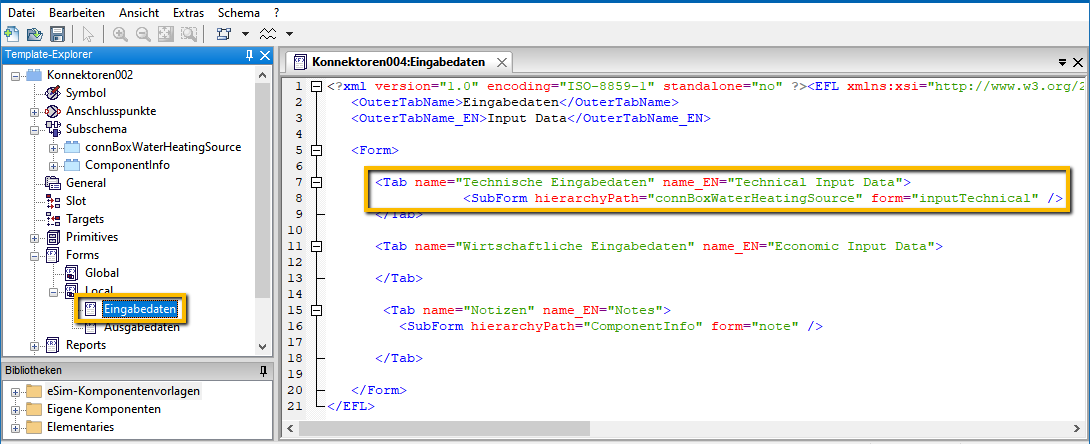Collapse the Notizen Tab fold at line 15
The image size is (1090, 444).
pos(316,310)
